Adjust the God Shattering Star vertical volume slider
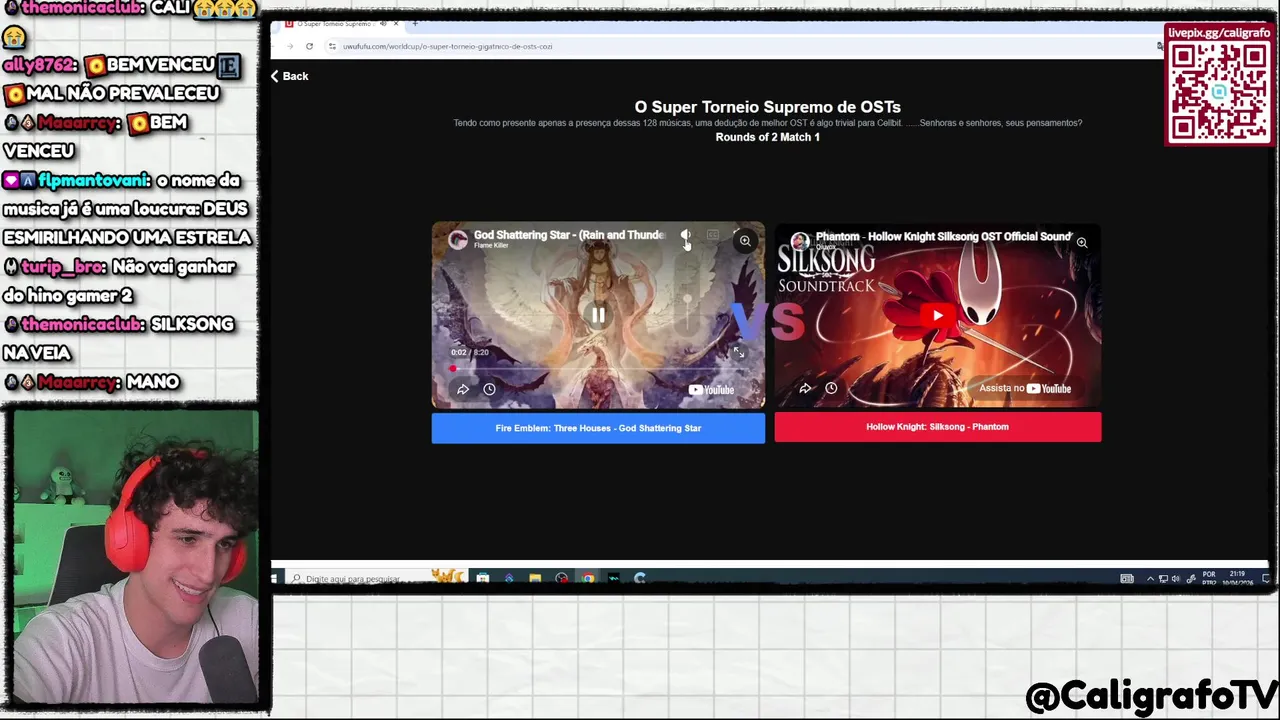The image size is (1280, 720). coord(687,295)
